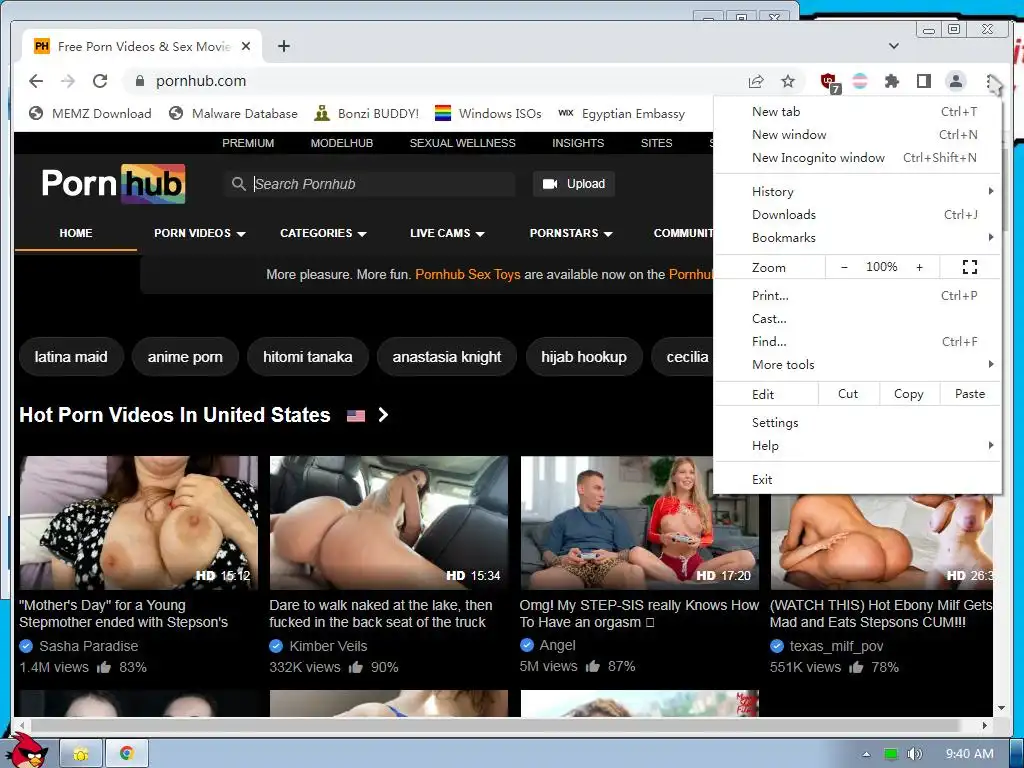Click the volume speaker tray icon
This screenshot has height=768, width=1024.
tap(915, 754)
